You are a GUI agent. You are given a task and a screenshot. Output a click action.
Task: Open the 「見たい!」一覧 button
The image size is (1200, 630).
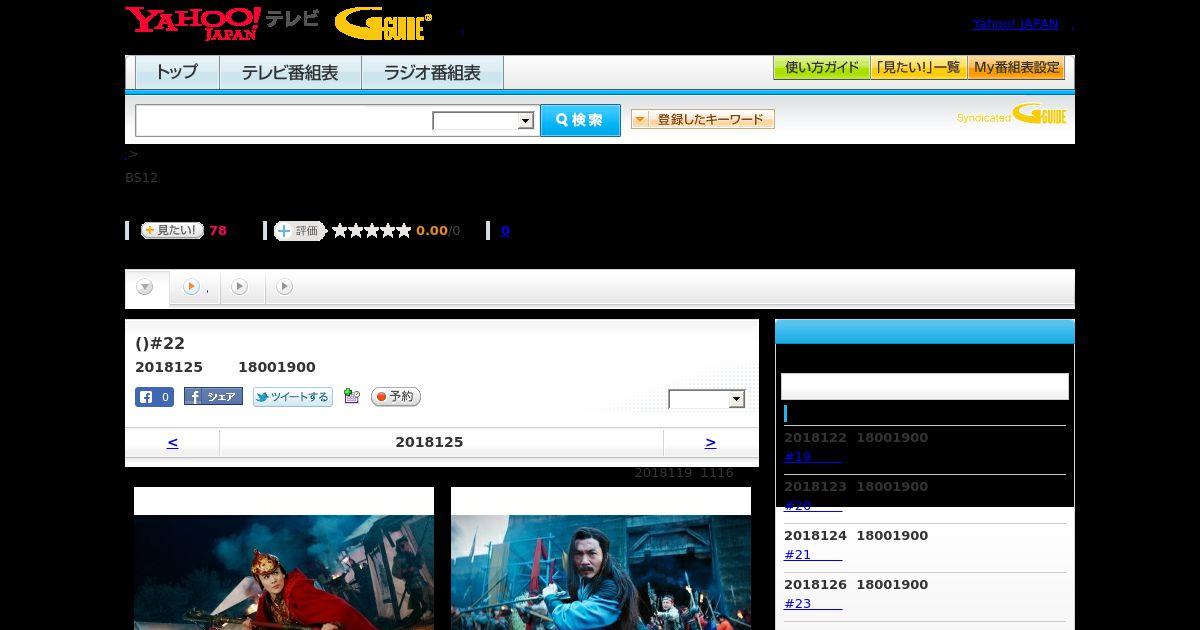[x=918, y=68]
